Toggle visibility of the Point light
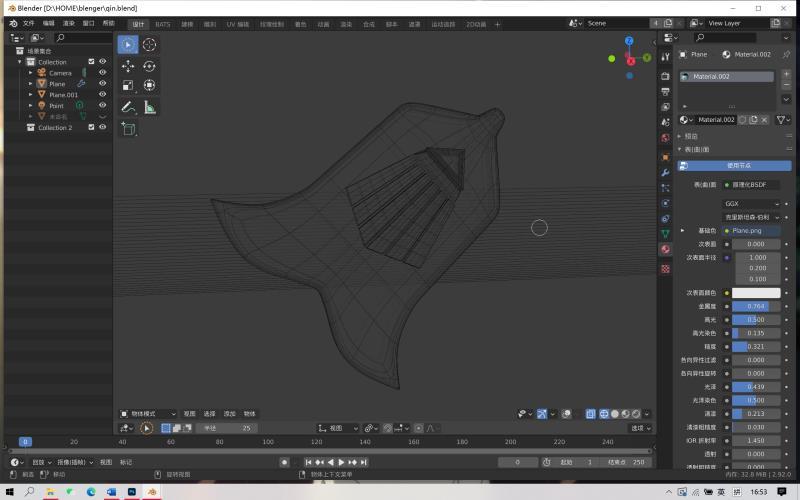The height and width of the screenshot is (500, 800). (x=102, y=106)
